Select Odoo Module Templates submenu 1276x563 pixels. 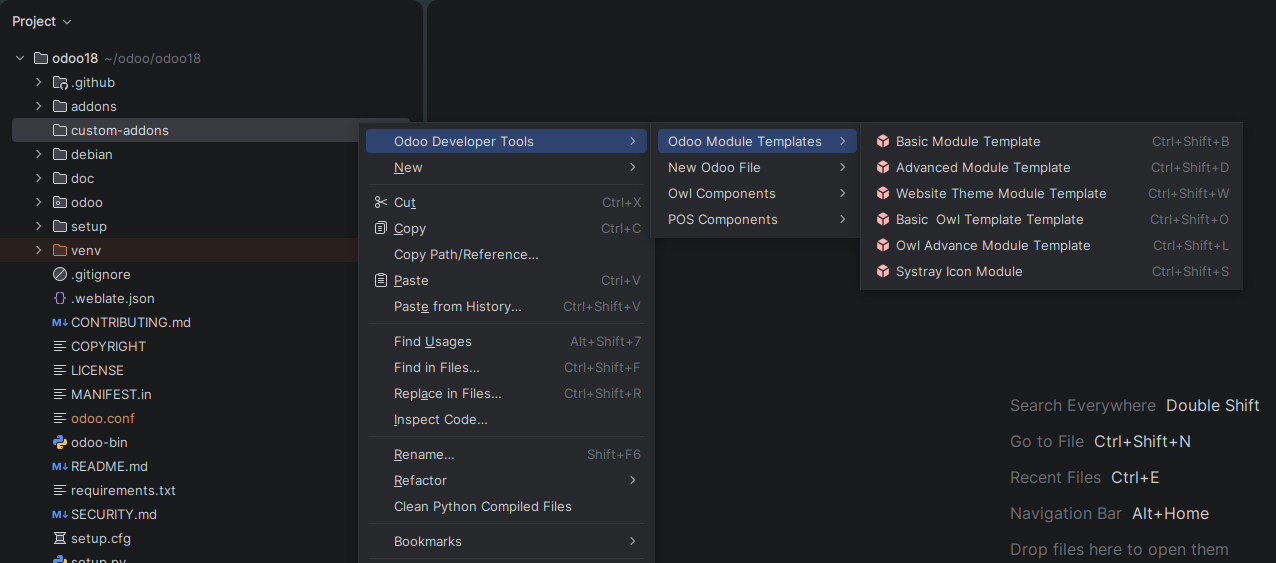757,141
